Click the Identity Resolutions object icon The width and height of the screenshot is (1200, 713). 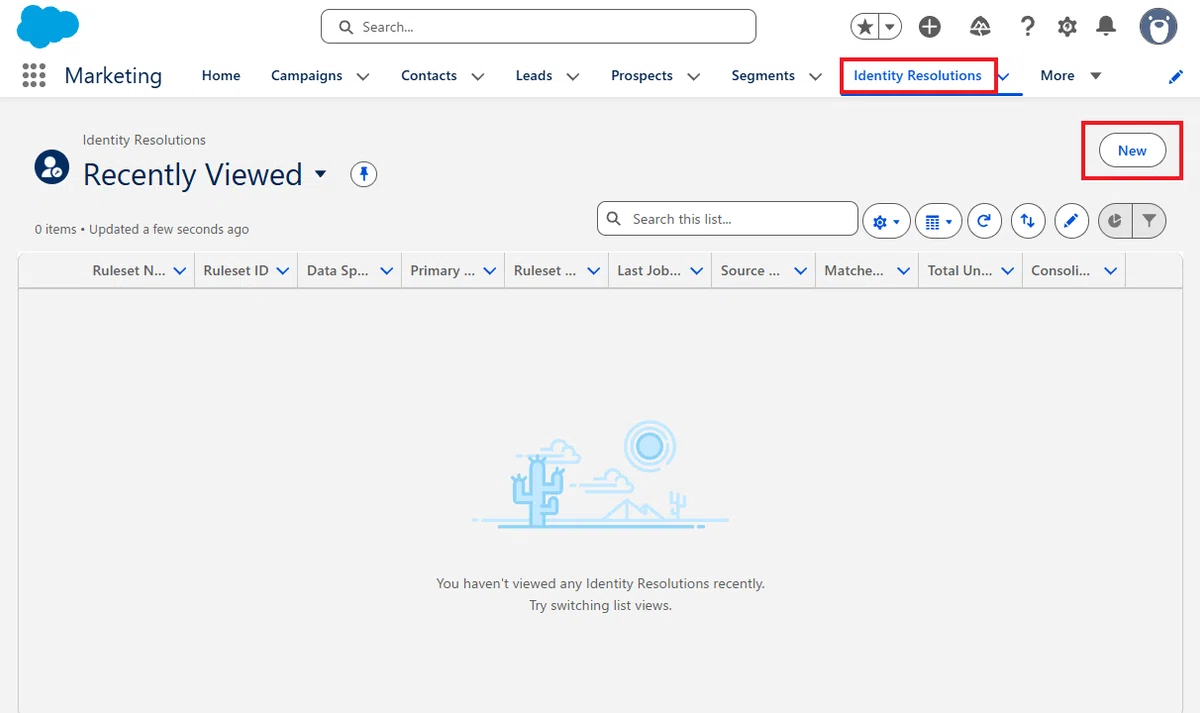click(52, 167)
